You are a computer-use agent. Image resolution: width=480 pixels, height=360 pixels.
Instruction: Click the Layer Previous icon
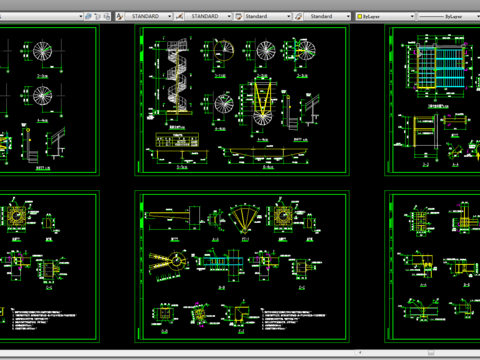point(98,16)
